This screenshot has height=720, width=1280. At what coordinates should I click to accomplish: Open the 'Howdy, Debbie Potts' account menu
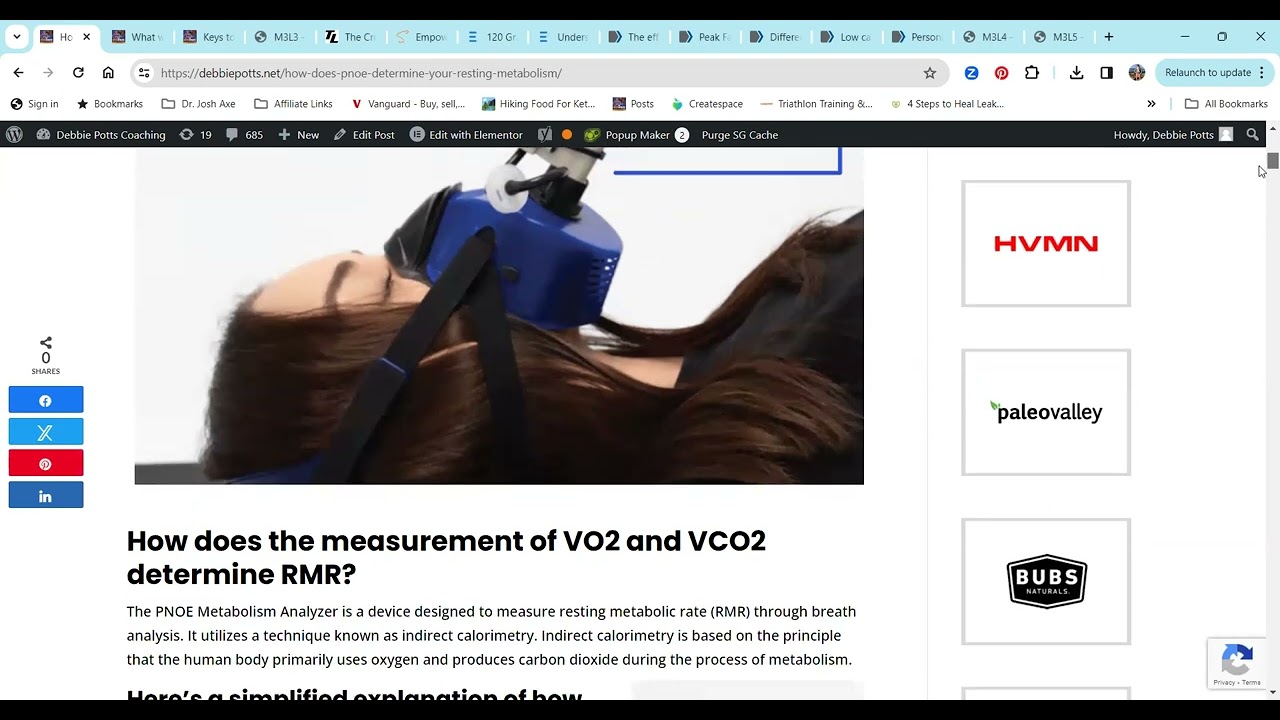[x=1173, y=135]
